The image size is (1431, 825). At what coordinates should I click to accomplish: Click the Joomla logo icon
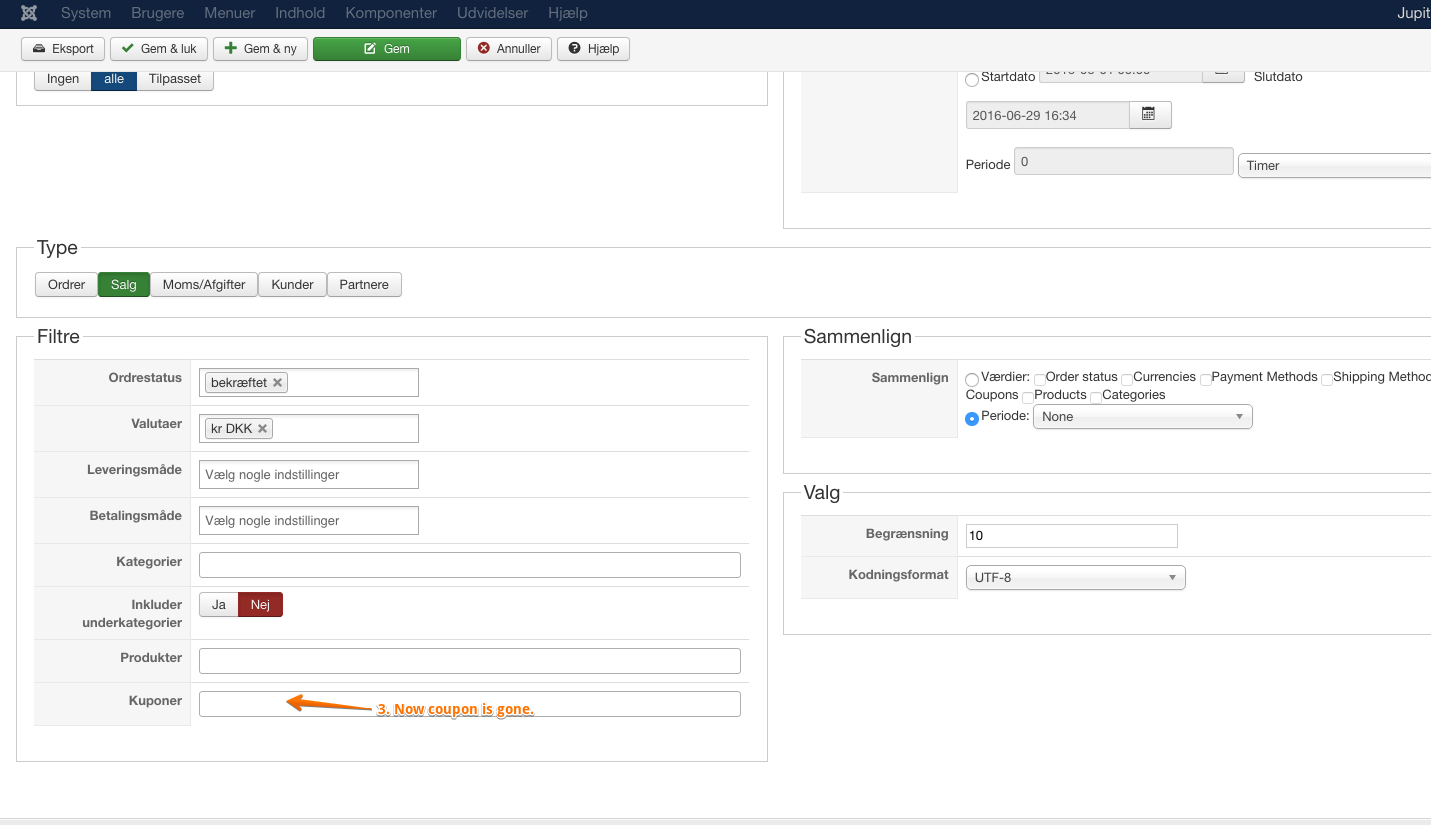(x=30, y=13)
